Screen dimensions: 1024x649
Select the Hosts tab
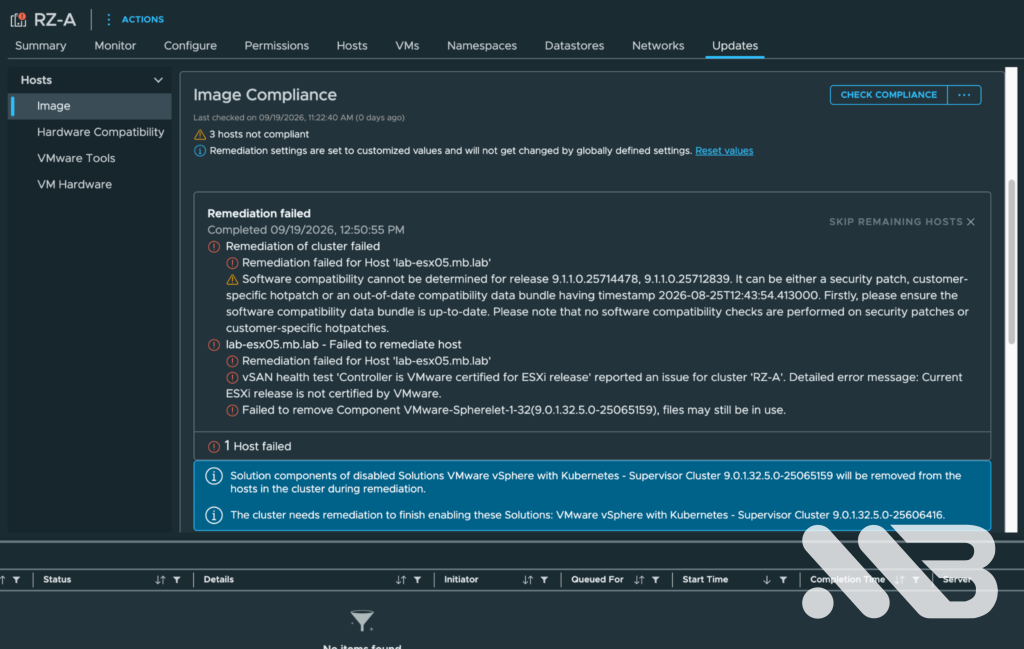[352, 46]
